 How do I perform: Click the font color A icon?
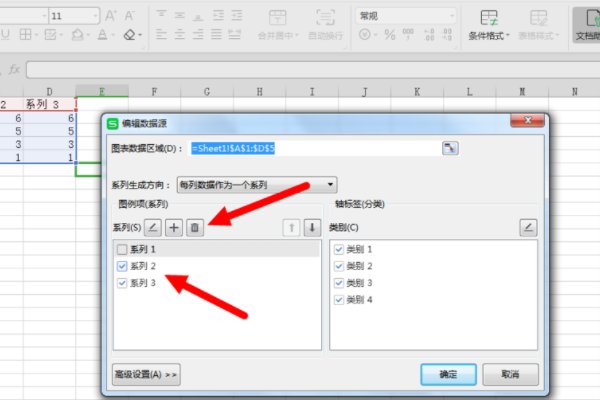pos(102,35)
